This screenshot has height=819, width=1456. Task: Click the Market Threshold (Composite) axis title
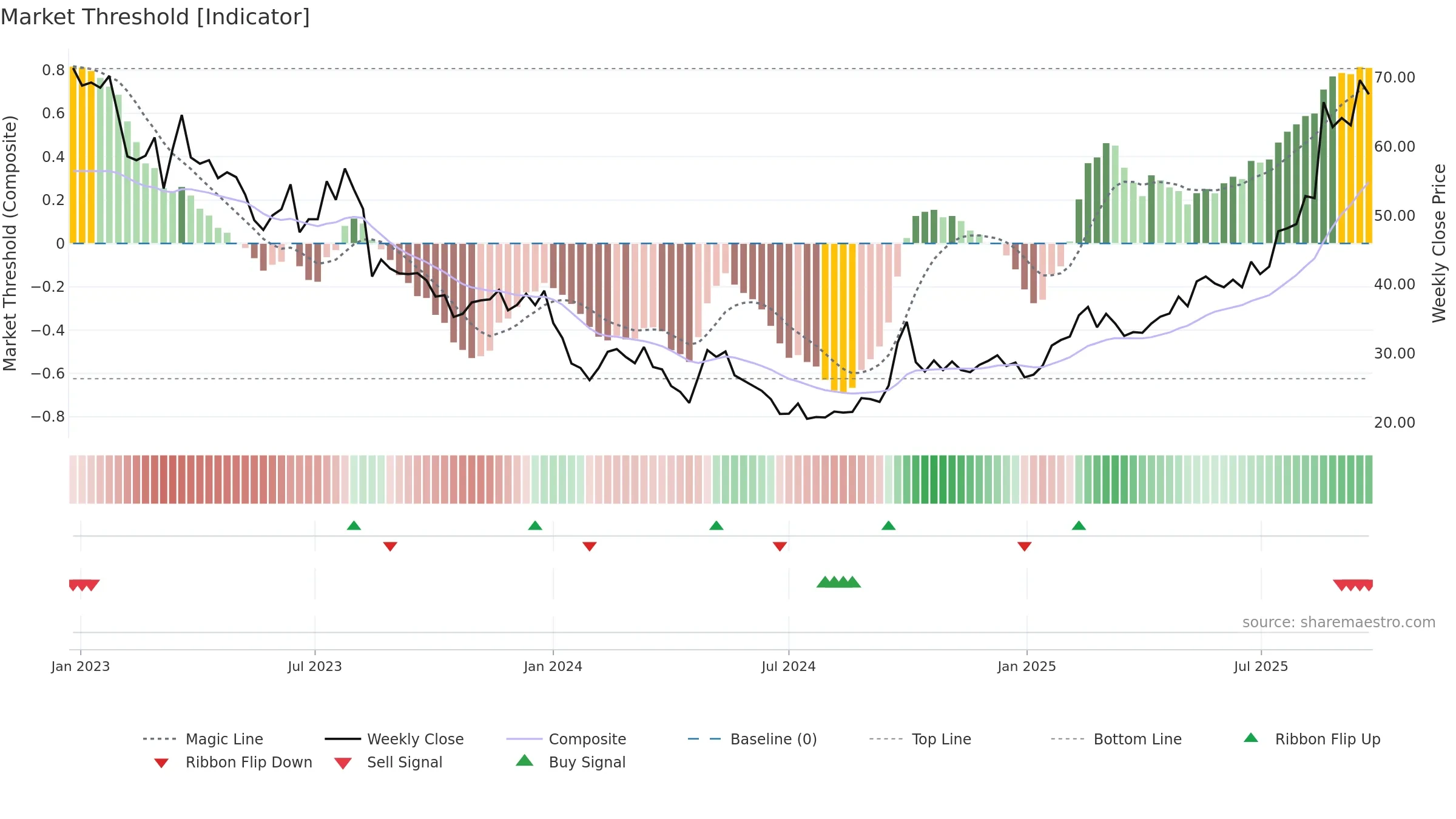(10, 243)
